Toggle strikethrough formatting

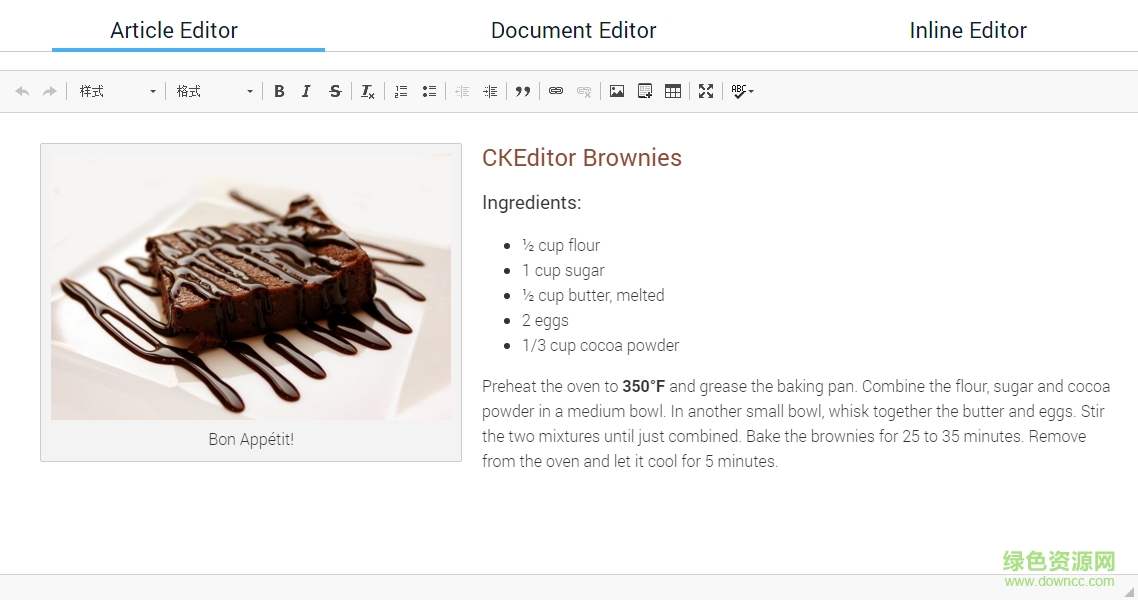coord(335,91)
